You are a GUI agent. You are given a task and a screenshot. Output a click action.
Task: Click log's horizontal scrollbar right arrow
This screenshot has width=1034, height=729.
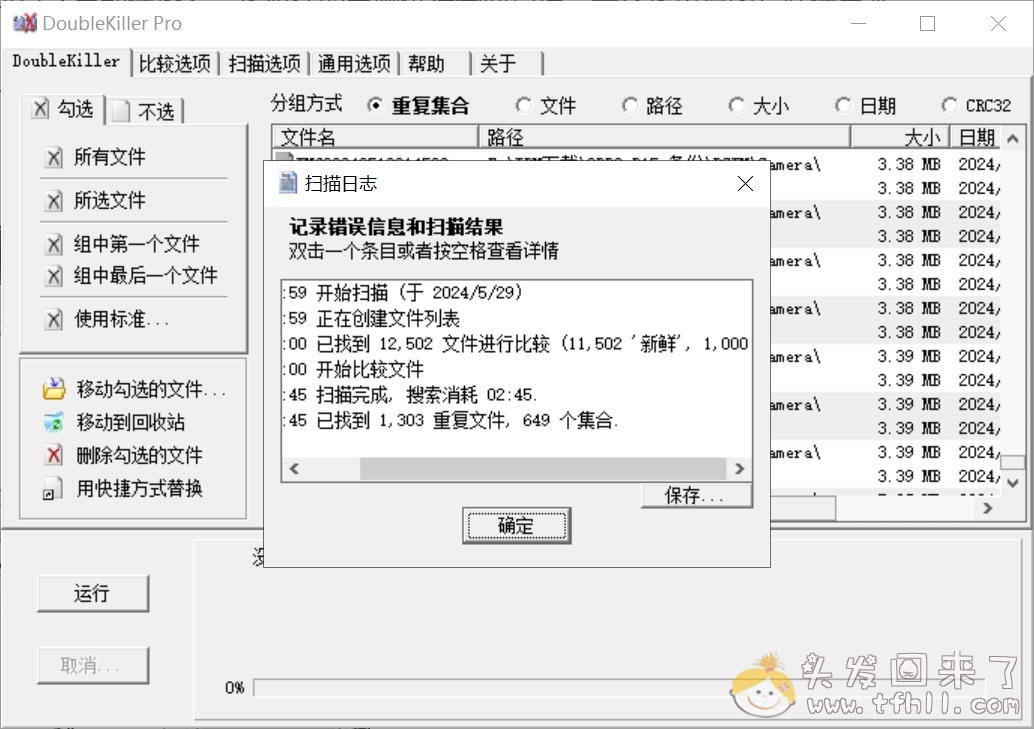pos(739,469)
